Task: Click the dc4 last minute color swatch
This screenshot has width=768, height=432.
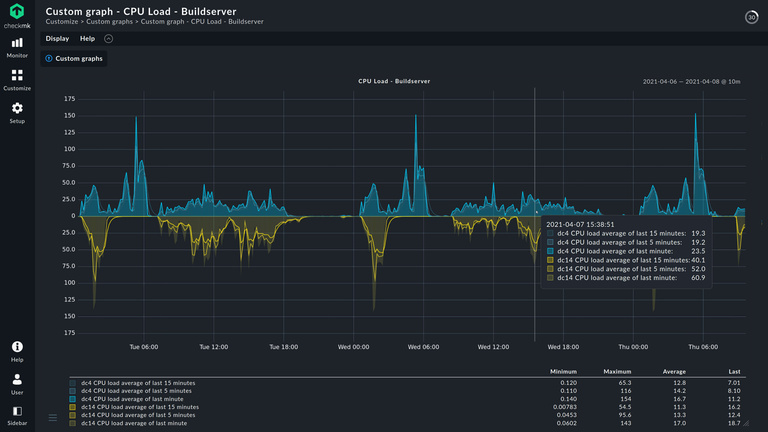Action: pyautogui.click(x=73, y=400)
